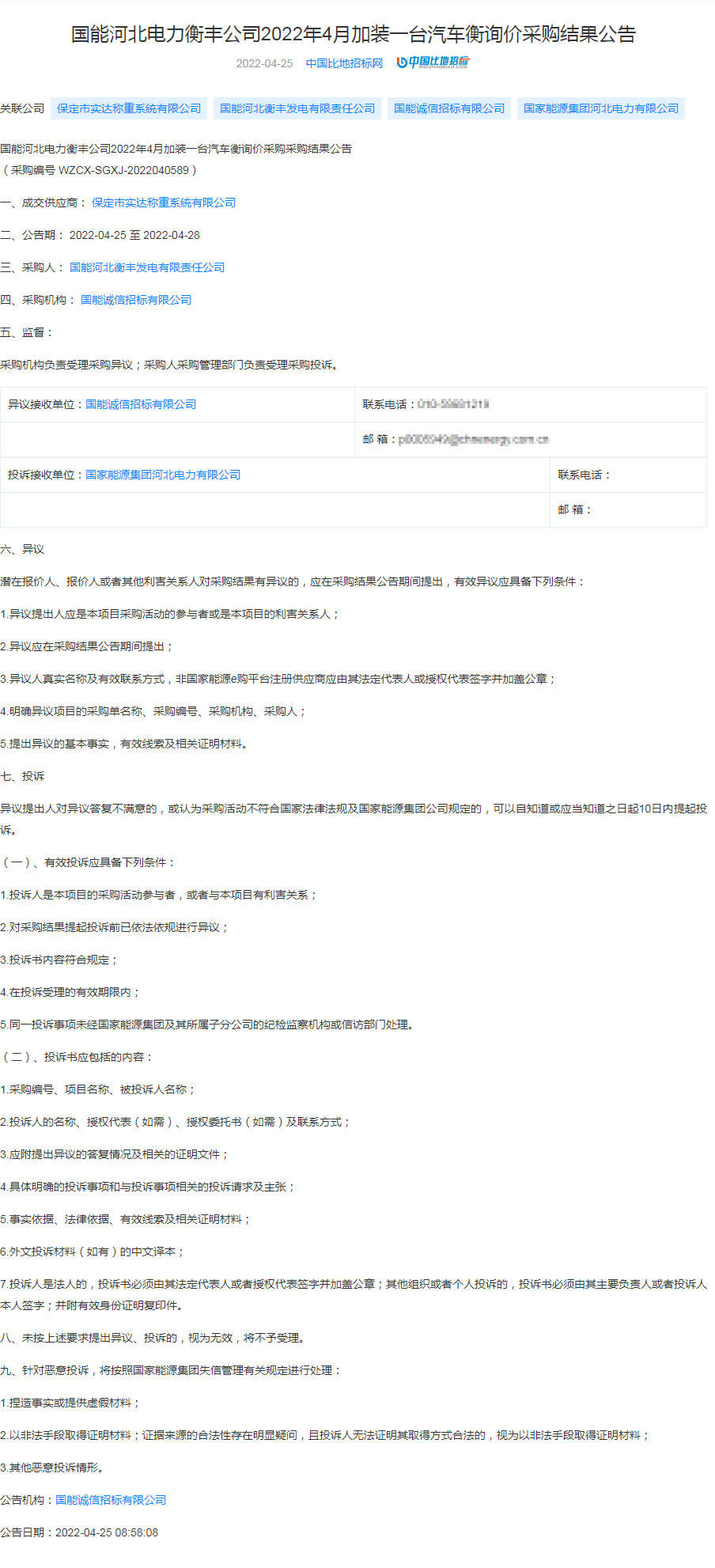
Task: Open the 国家能源集团河北电力有限公司 related company tag
Action: pos(601,108)
